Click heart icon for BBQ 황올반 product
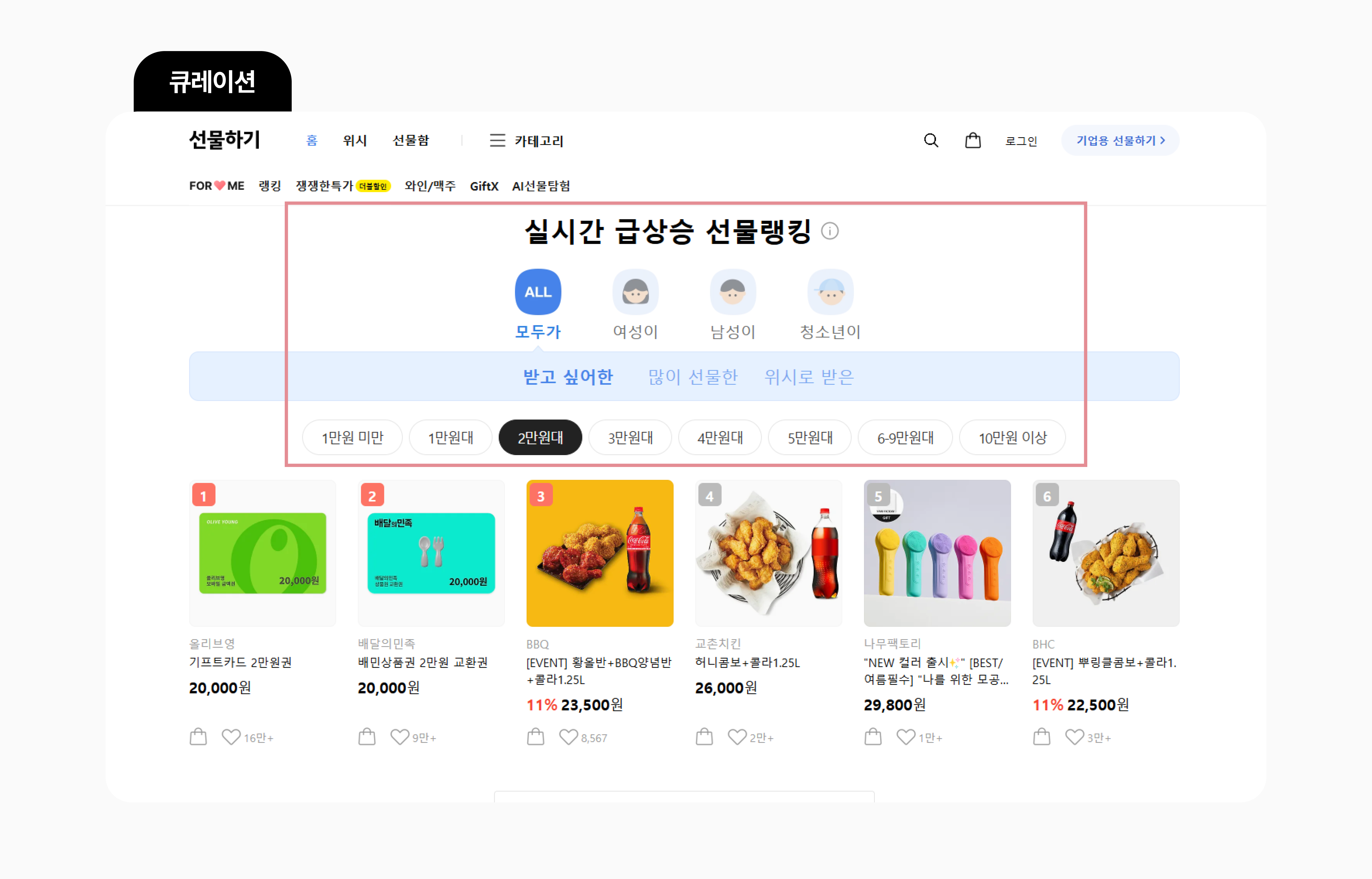The image size is (1372, 879). 569,737
